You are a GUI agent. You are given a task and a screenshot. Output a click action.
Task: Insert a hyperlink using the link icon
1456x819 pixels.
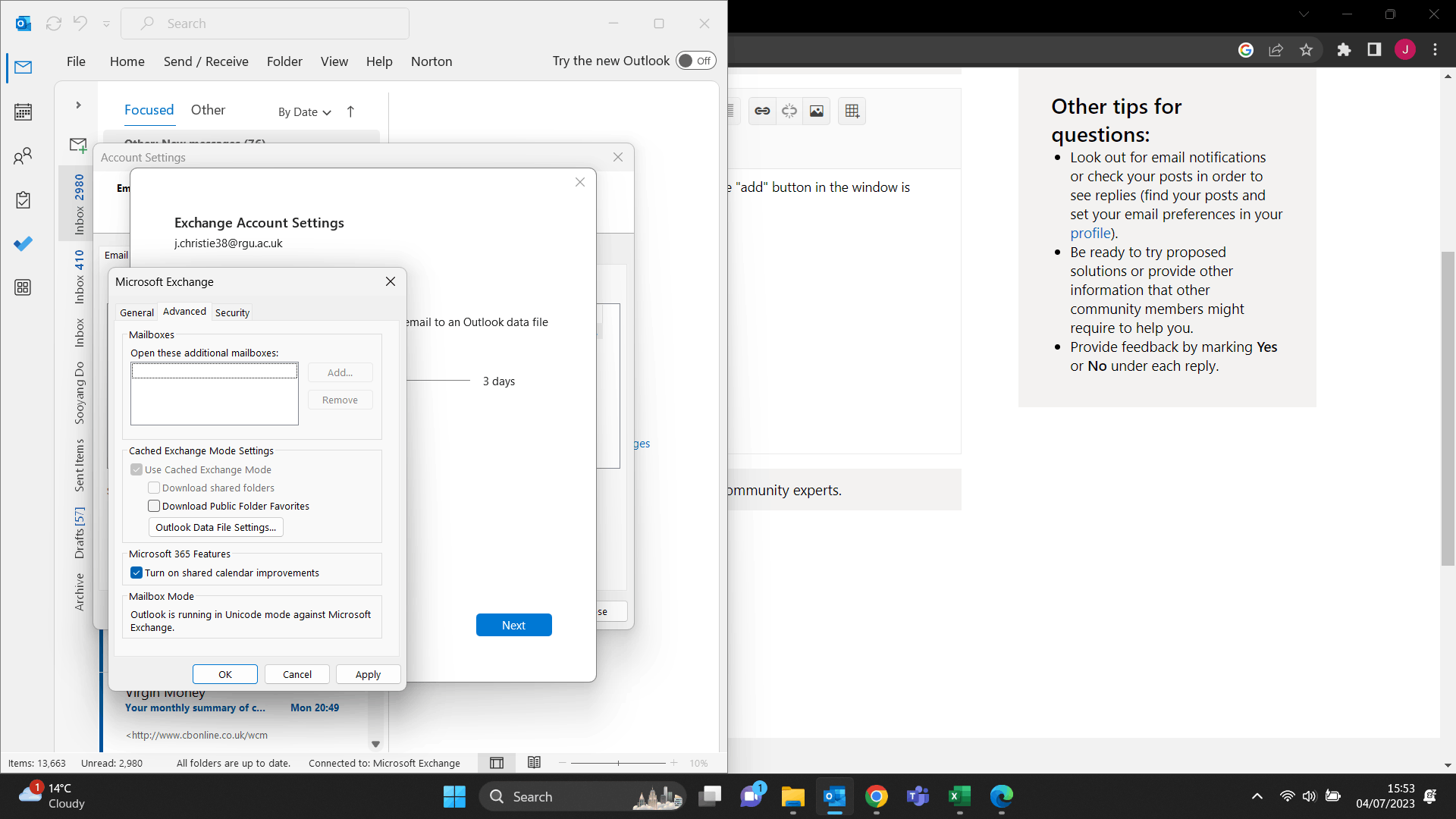click(x=762, y=111)
